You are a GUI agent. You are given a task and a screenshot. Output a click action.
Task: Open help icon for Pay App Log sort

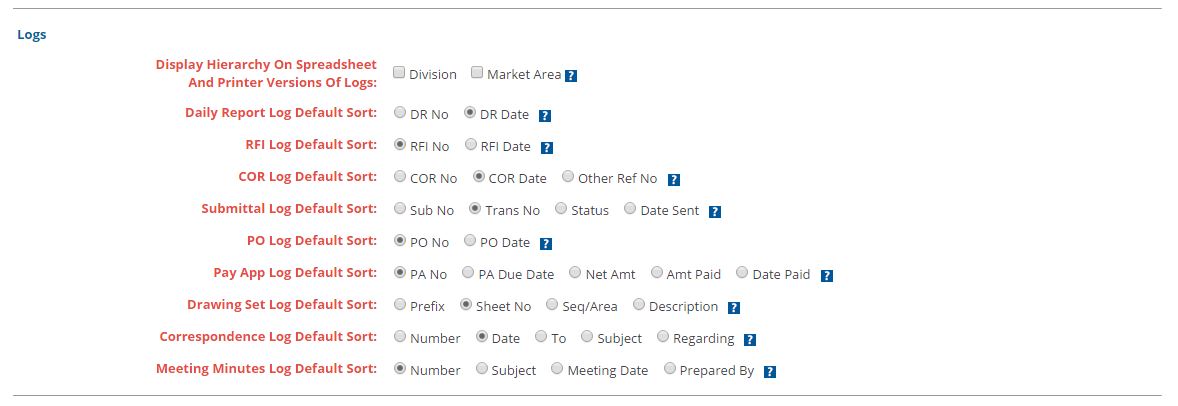pyautogui.click(x=826, y=276)
